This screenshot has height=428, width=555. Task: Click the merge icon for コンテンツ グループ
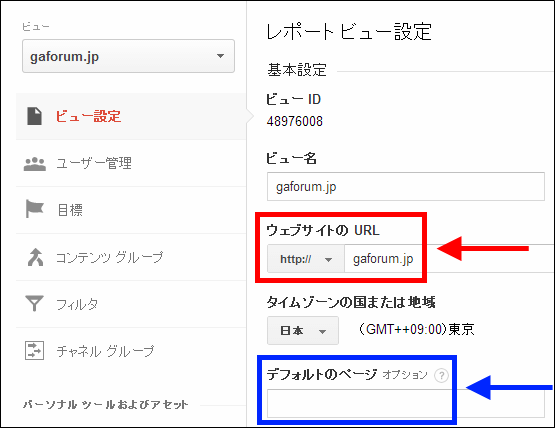pyautogui.click(x=35, y=257)
